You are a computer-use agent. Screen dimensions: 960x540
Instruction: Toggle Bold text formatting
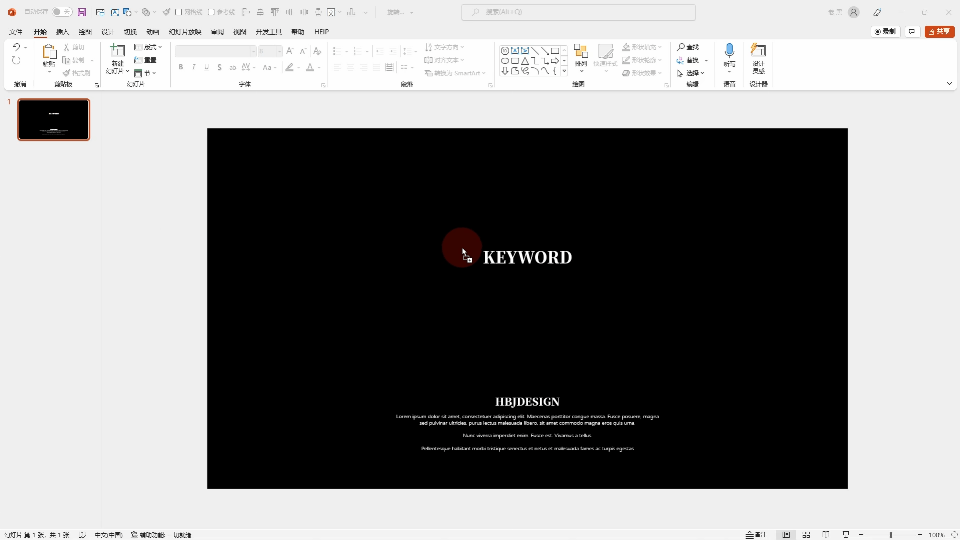[x=181, y=67]
